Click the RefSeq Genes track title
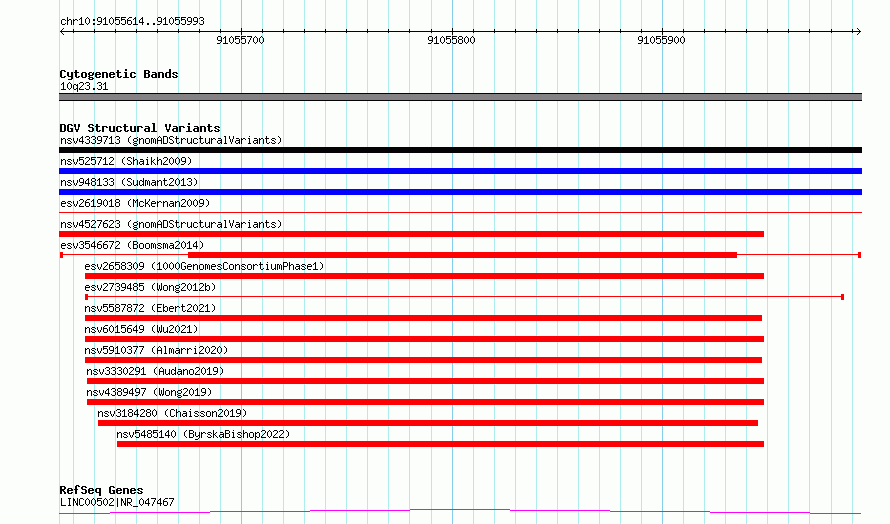The image size is (890, 524). (101, 490)
